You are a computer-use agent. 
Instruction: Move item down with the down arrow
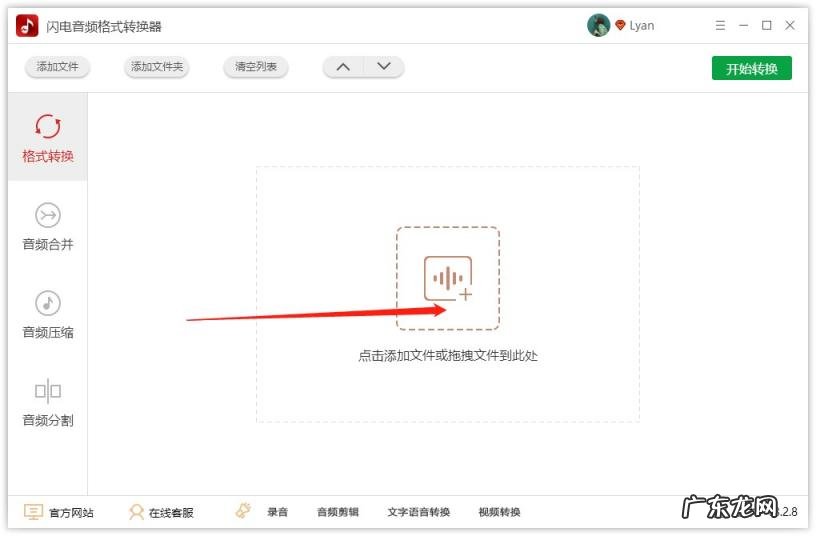click(x=384, y=67)
